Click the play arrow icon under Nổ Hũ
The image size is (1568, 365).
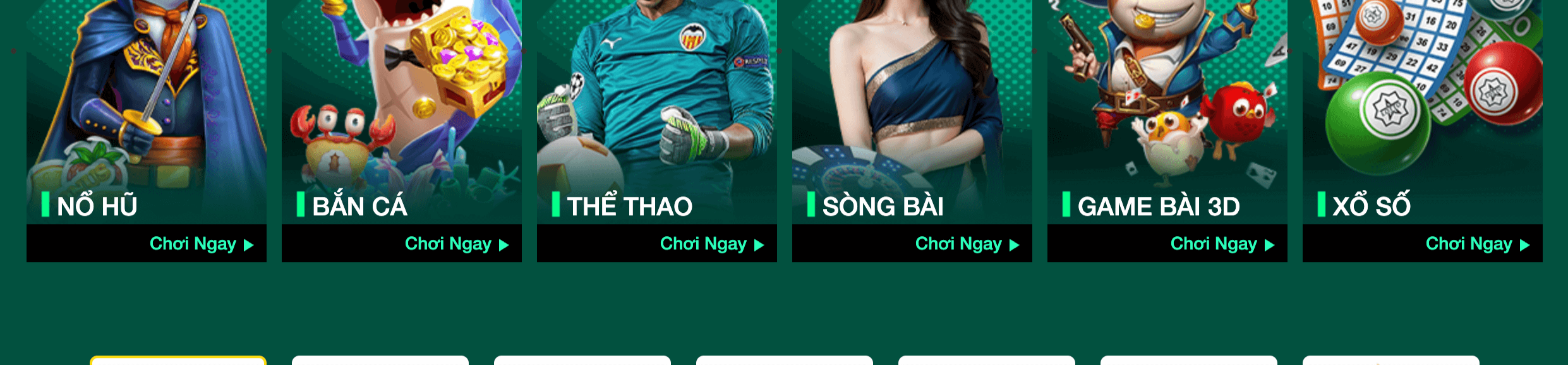tap(248, 245)
